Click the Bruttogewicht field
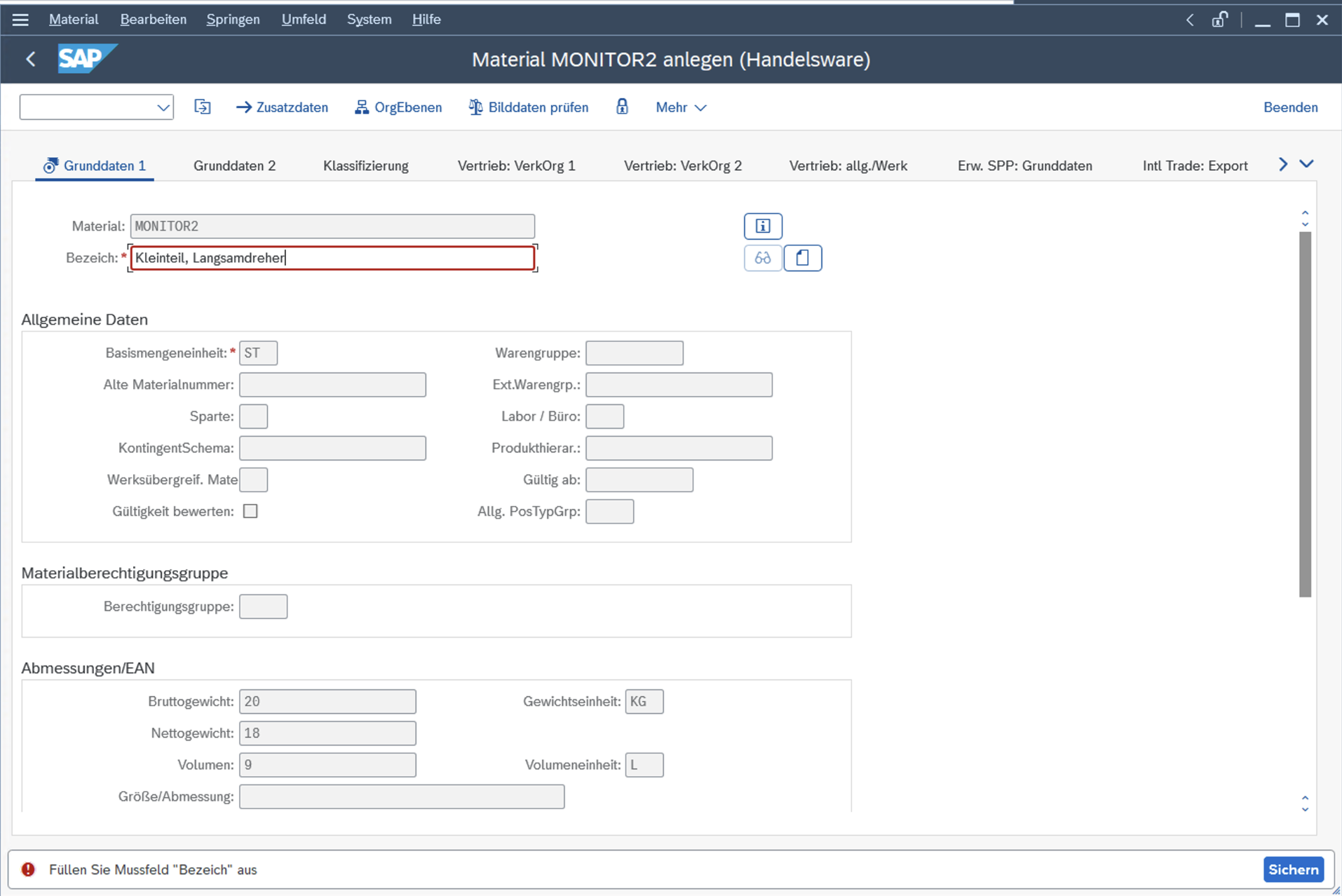The height and width of the screenshot is (896, 1342). pyautogui.click(x=327, y=701)
